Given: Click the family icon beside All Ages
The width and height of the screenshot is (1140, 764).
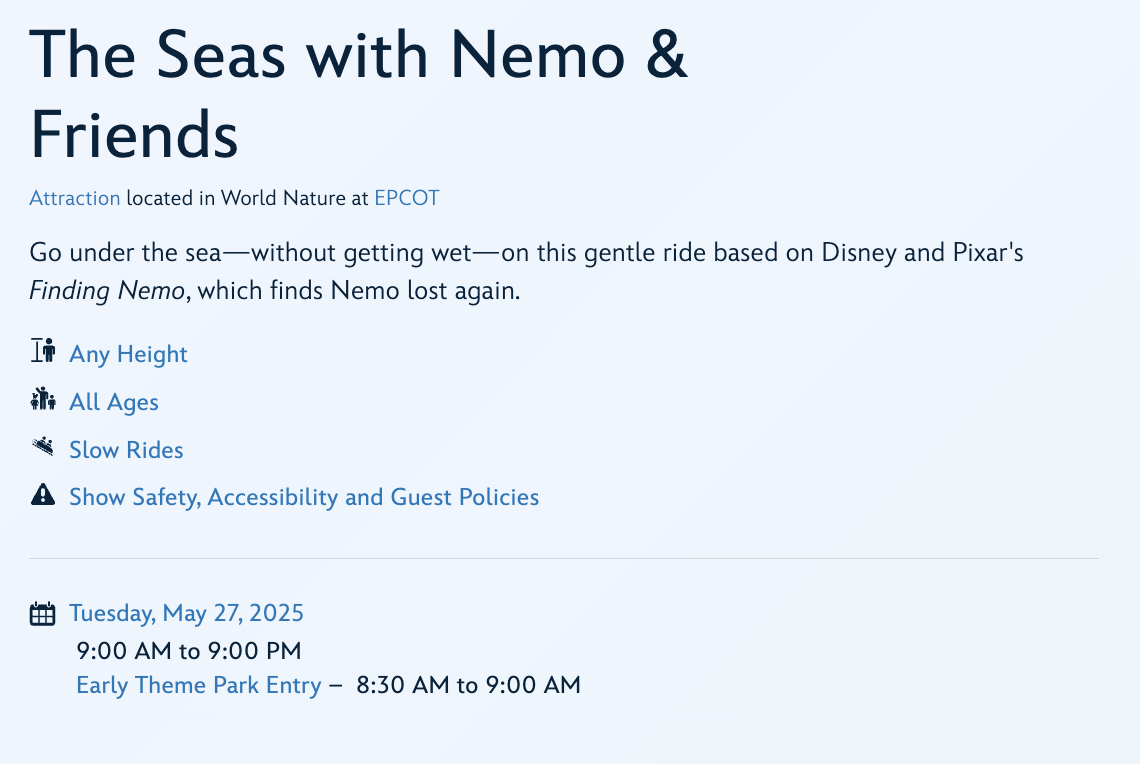Looking at the screenshot, I should [42, 400].
